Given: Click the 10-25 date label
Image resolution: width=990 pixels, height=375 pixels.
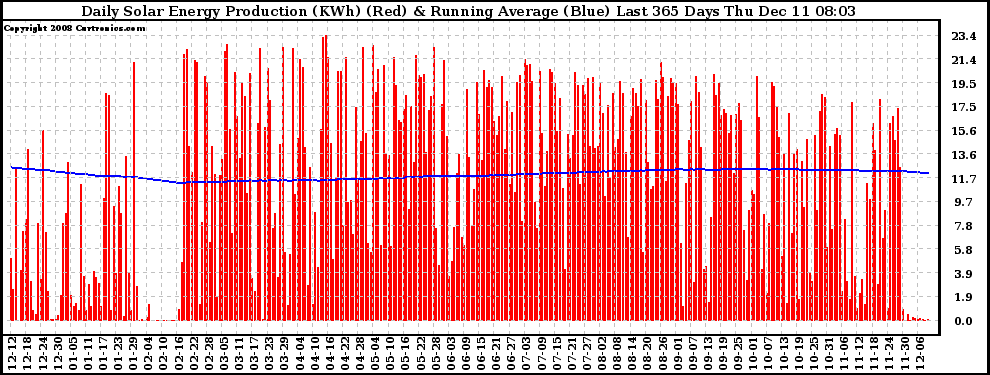Looking at the screenshot, I should 814,353.
